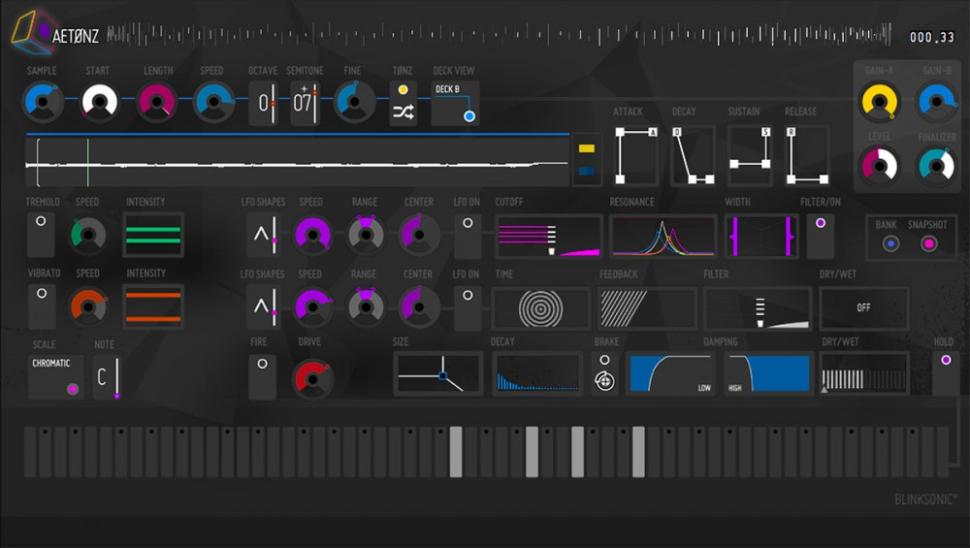Click the green Tremolo SPEED knob
This screenshot has height=548, width=970.
tap(88, 234)
